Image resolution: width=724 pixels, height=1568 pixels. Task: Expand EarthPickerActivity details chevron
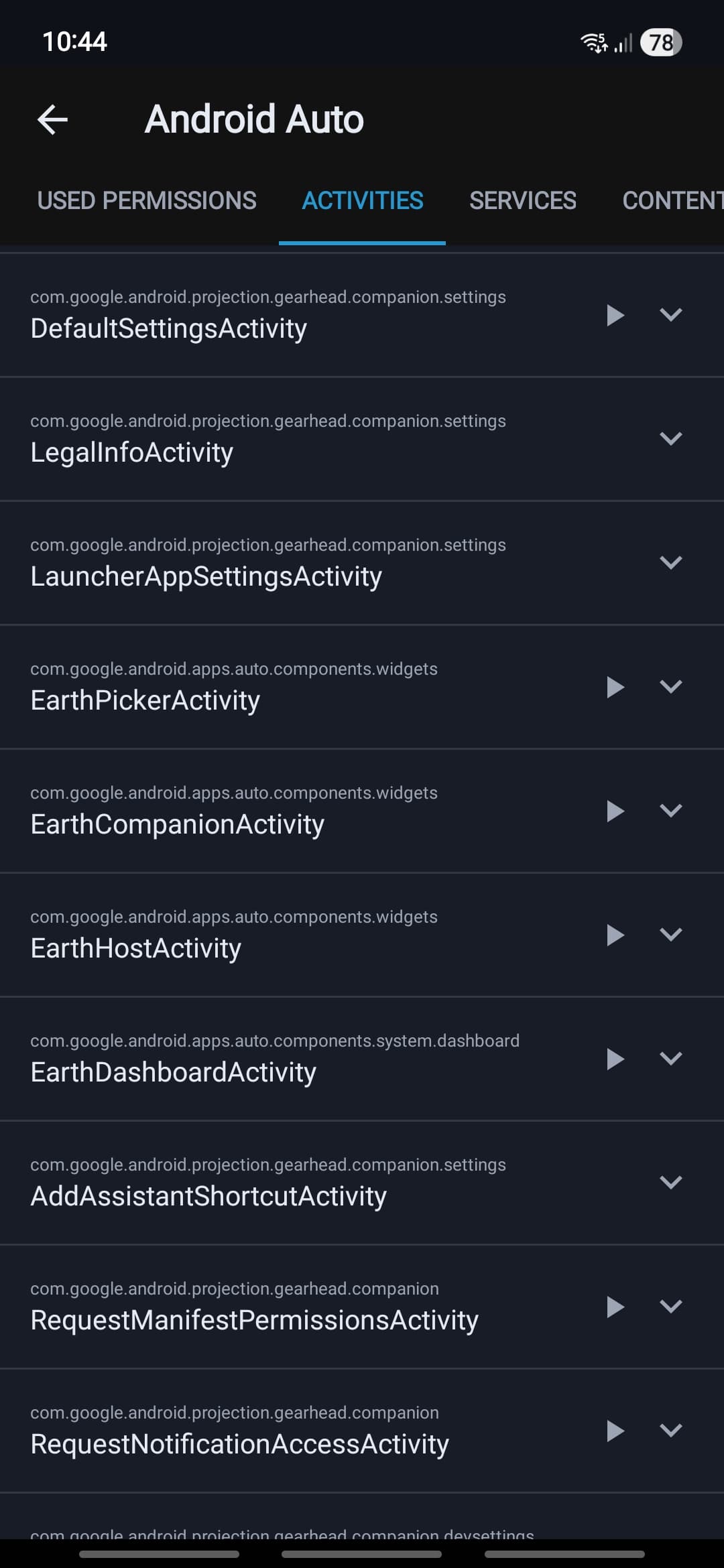pos(671,687)
